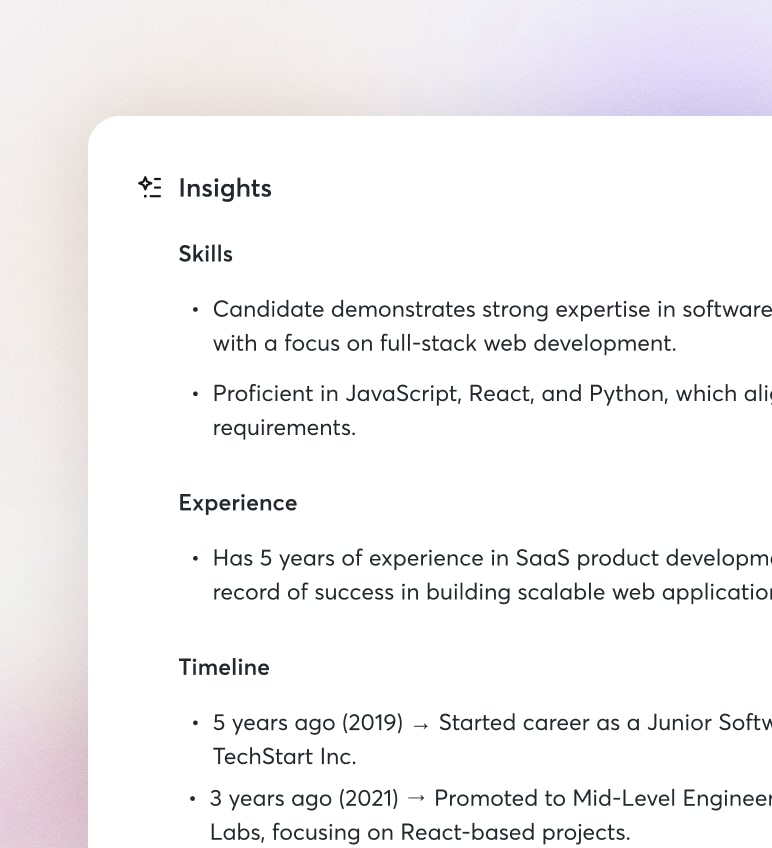Click the bullet before 'Has 5 years'
Viewport: 772px width, 848px height.
(195, 559)
